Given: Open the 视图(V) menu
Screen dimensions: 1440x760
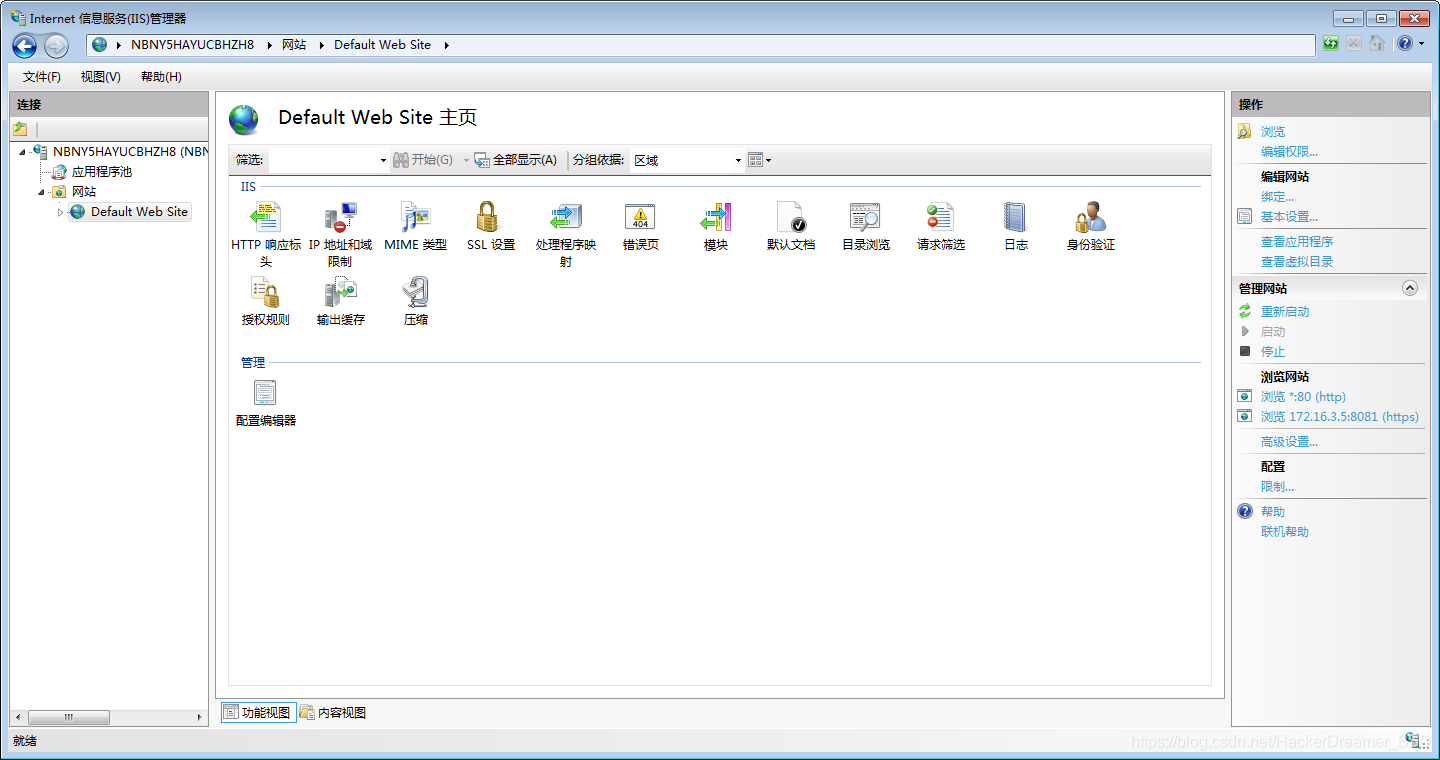Looking at the screenshot, I should pyautogui.click(x=101, y=77).
